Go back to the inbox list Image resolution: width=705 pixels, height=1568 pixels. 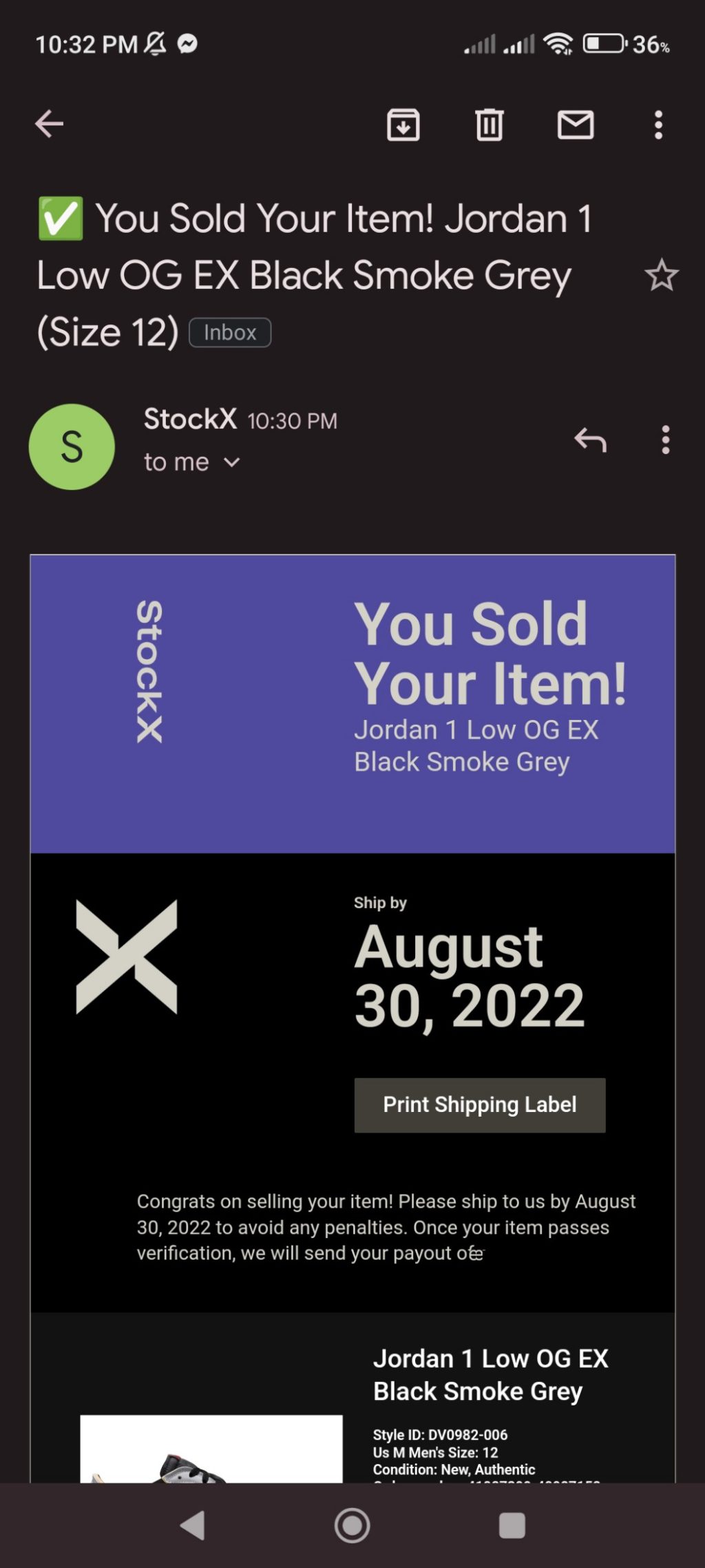tap(50, 124)
